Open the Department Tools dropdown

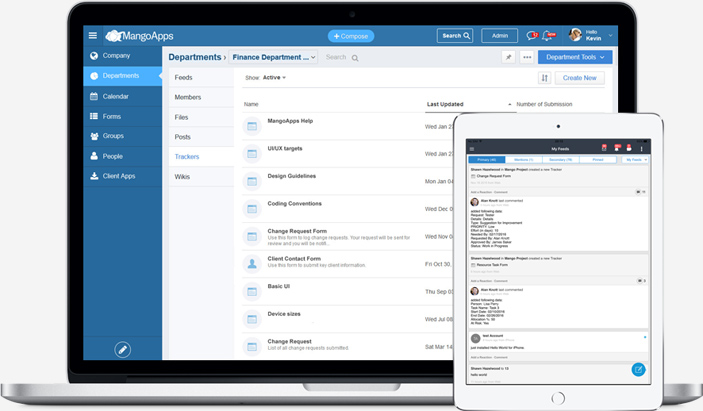pos(575,57)
